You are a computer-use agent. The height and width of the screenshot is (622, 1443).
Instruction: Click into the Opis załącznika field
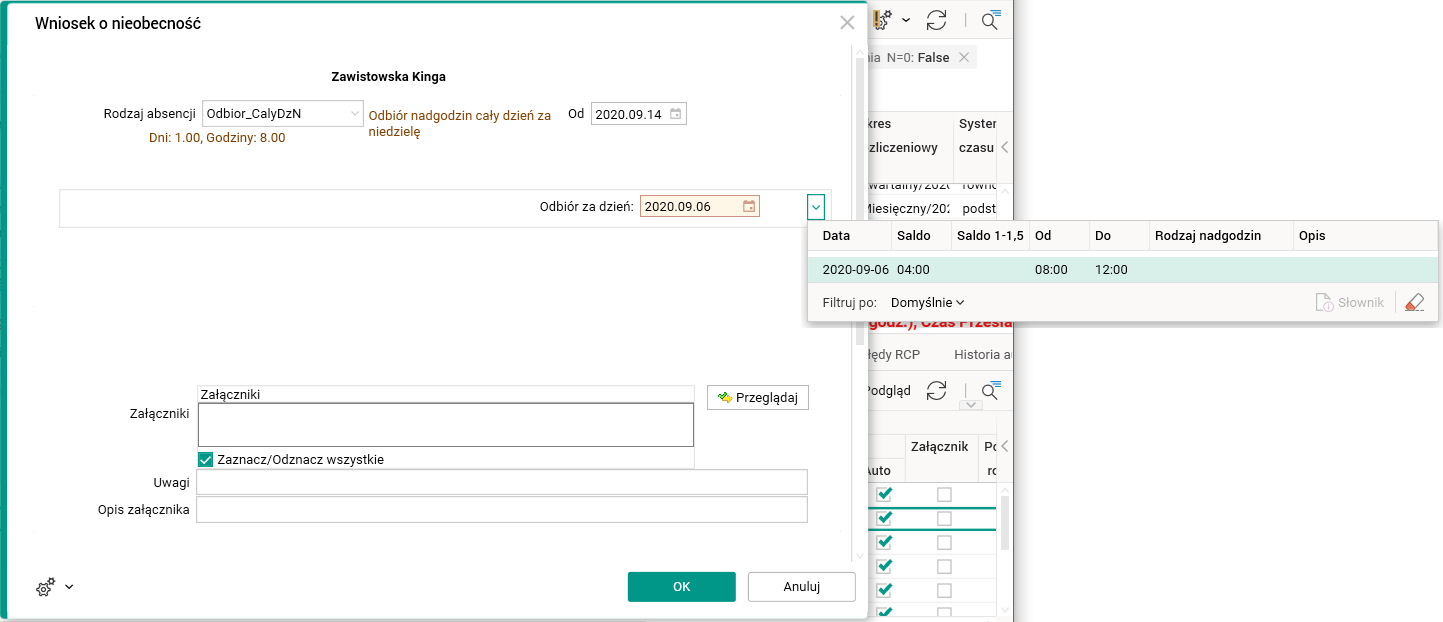[x=502, y=510]
